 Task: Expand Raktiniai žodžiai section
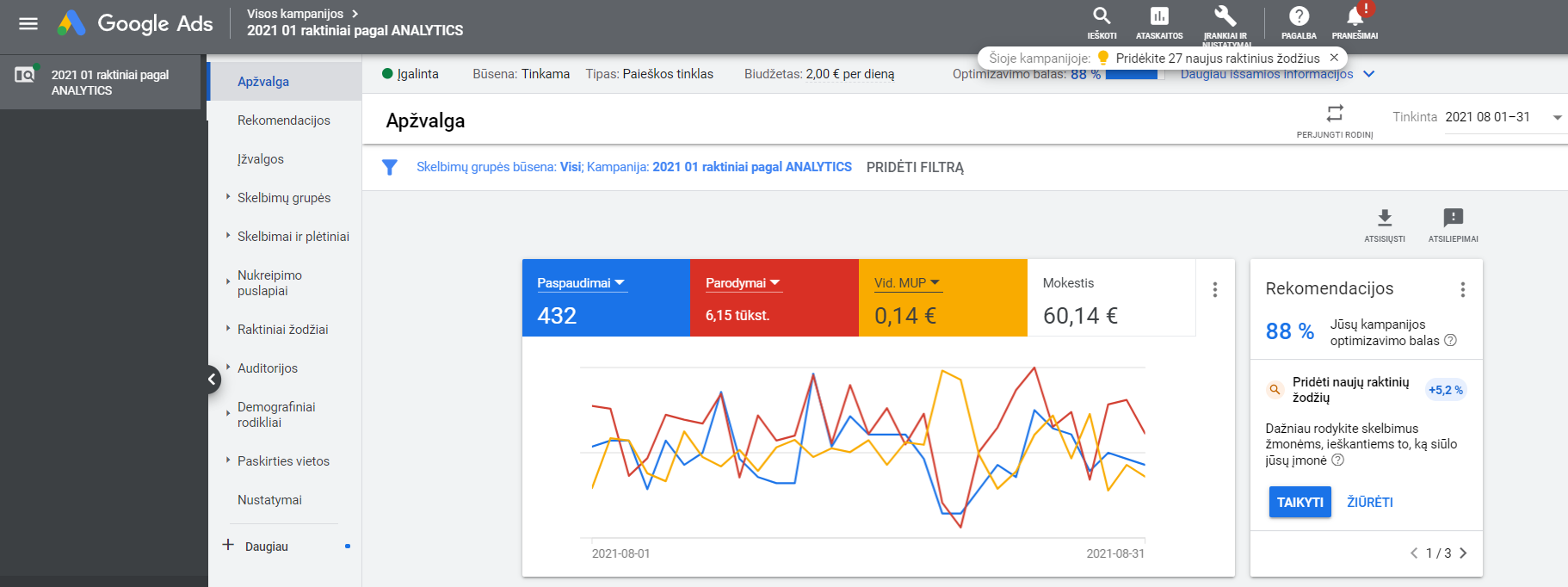tap(228, 329)
